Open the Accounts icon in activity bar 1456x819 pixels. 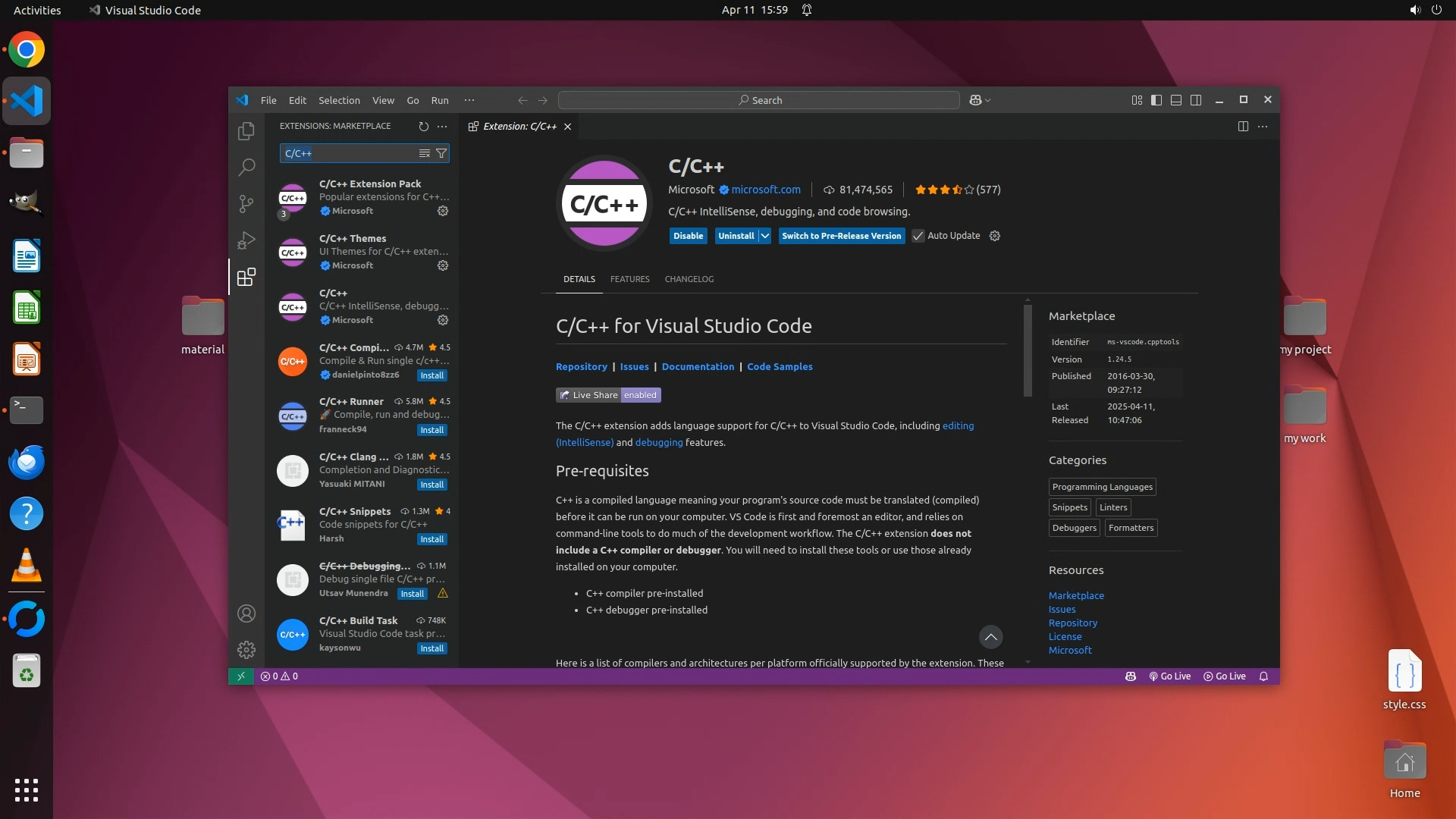click(x=246, y=613)
